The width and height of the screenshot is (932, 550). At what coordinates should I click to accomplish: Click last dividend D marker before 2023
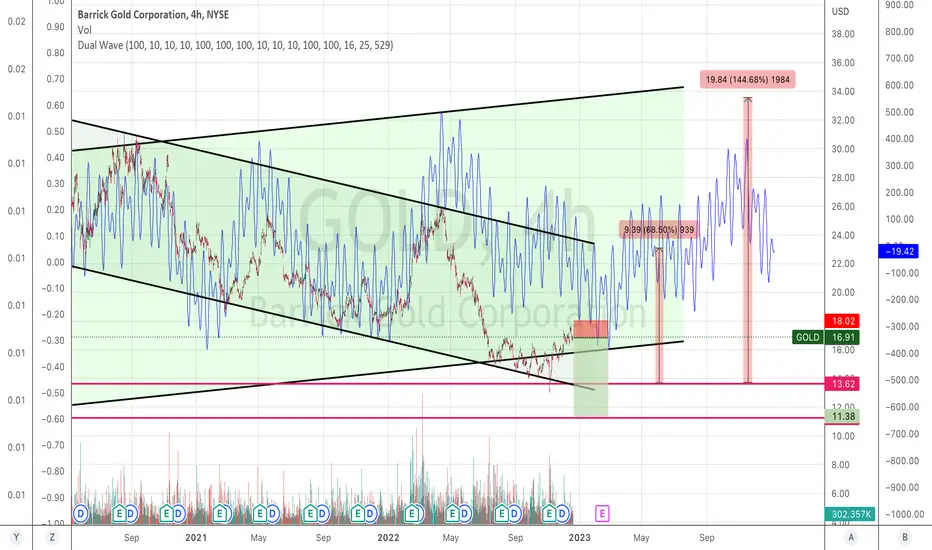(x=562, y=513)
